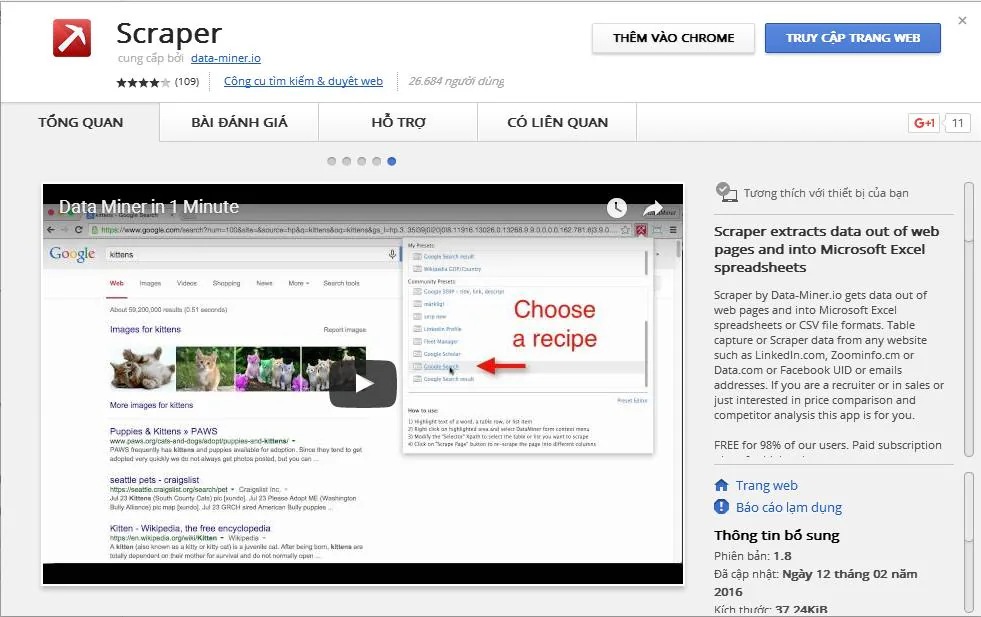This screenshot has height=617, width=981.
Task: Switch to the TỔNG QUAN tab
Action: click(80, 123)
